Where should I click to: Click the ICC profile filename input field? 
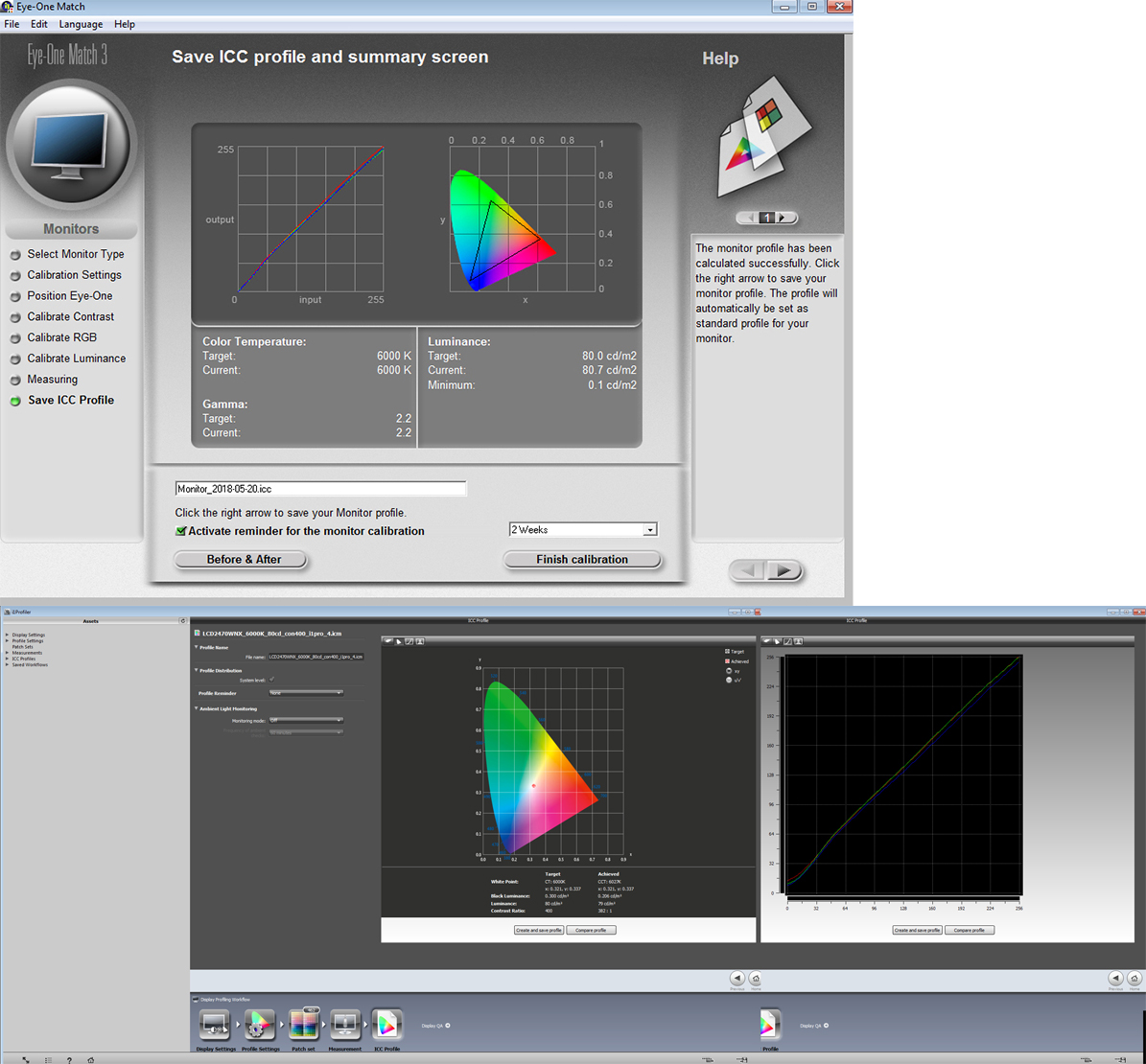click(x=320, y=489)
